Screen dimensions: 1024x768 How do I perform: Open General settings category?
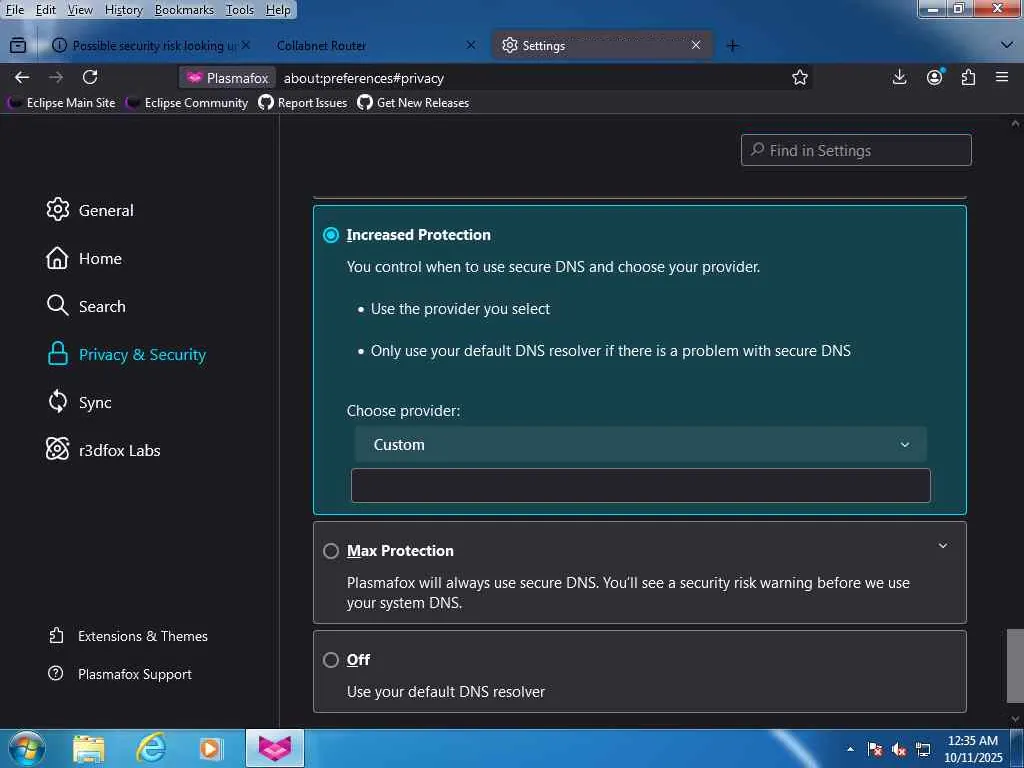90,210
